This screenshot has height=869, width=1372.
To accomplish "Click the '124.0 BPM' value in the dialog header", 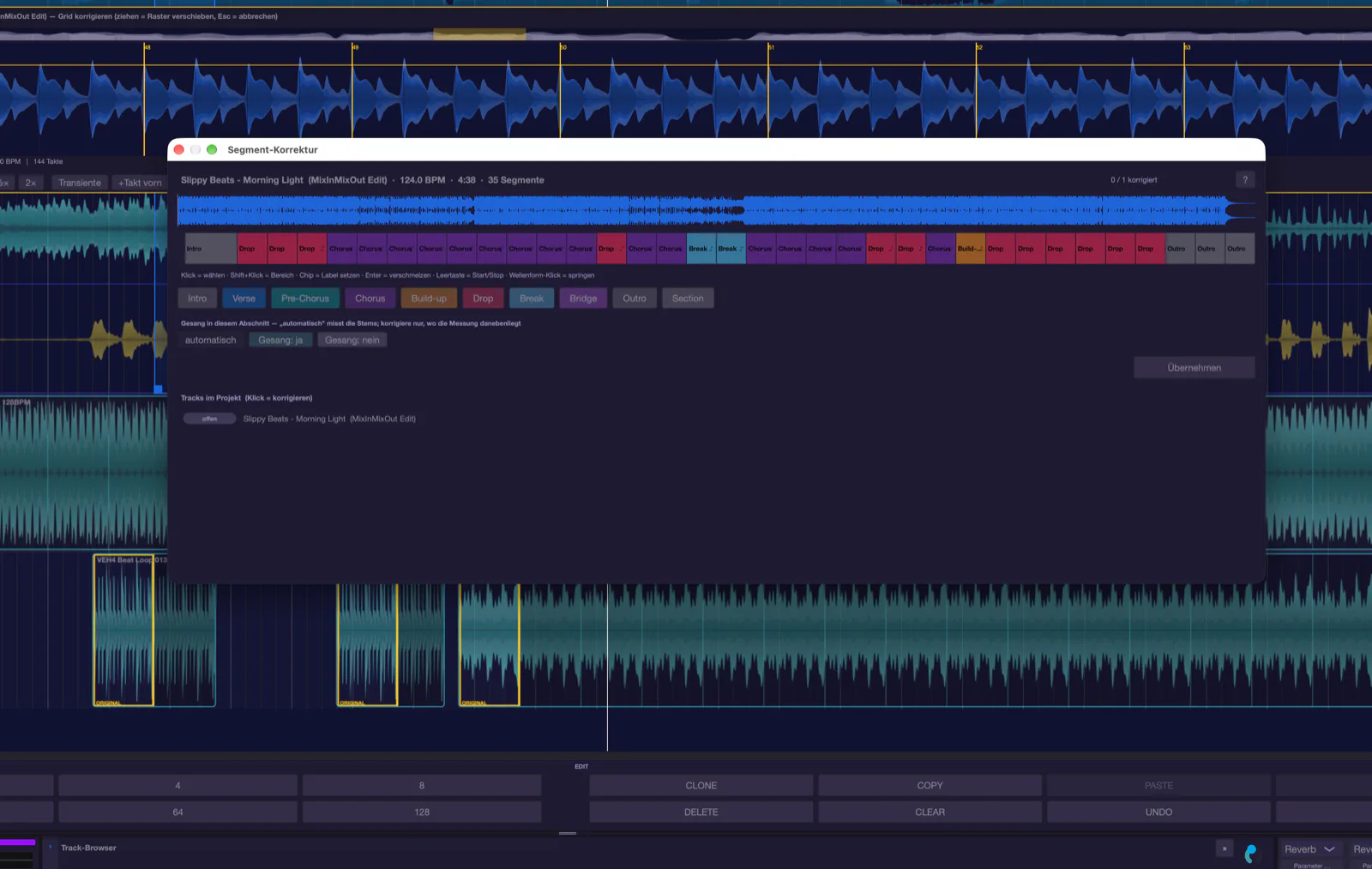I will click(x=422, y=180).
